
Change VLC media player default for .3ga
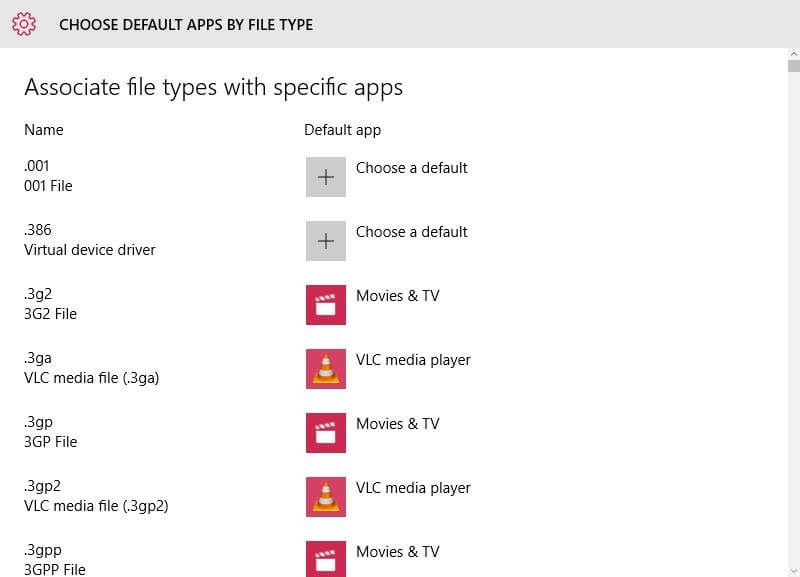click(413, 360)
